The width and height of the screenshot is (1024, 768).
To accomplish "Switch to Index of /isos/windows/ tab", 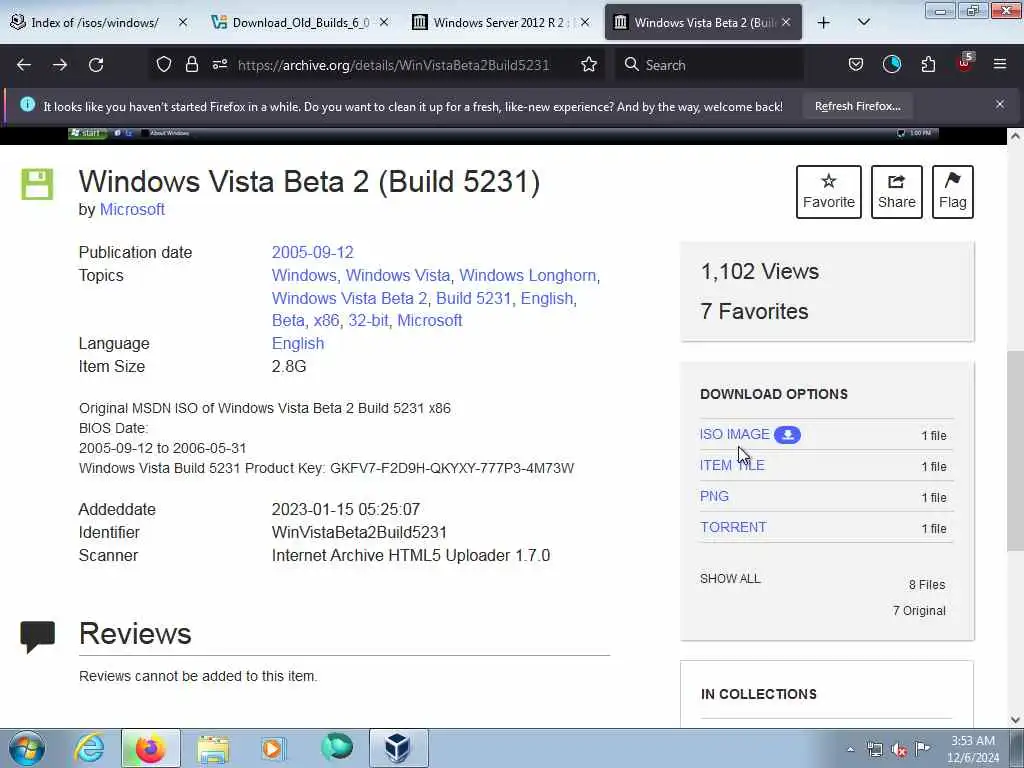I will [95, 23].
